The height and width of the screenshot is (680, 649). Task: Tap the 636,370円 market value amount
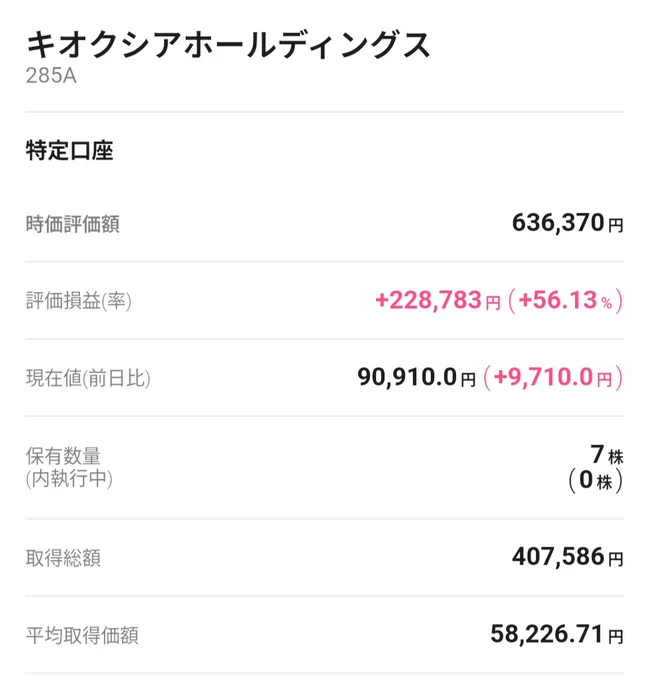(x=567, y=223)
